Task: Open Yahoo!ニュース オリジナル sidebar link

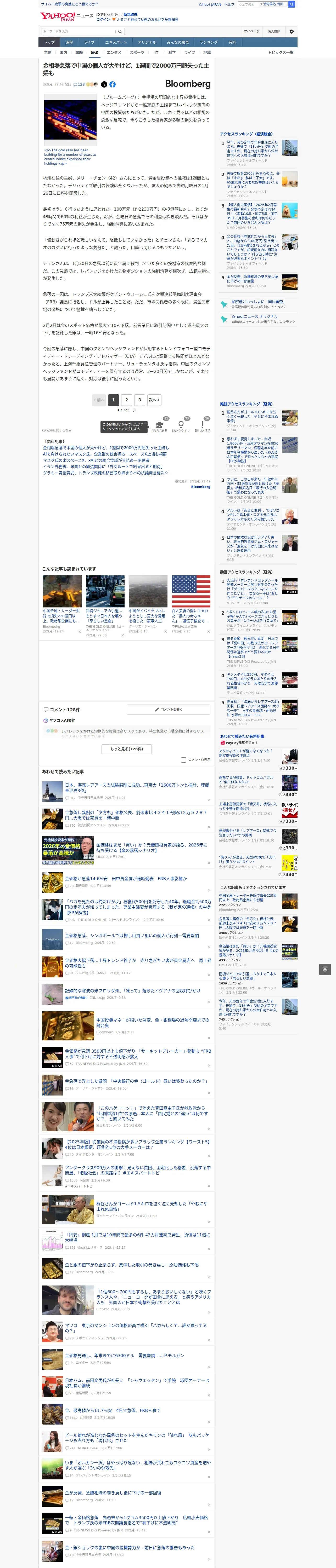Action: [254, 316]
